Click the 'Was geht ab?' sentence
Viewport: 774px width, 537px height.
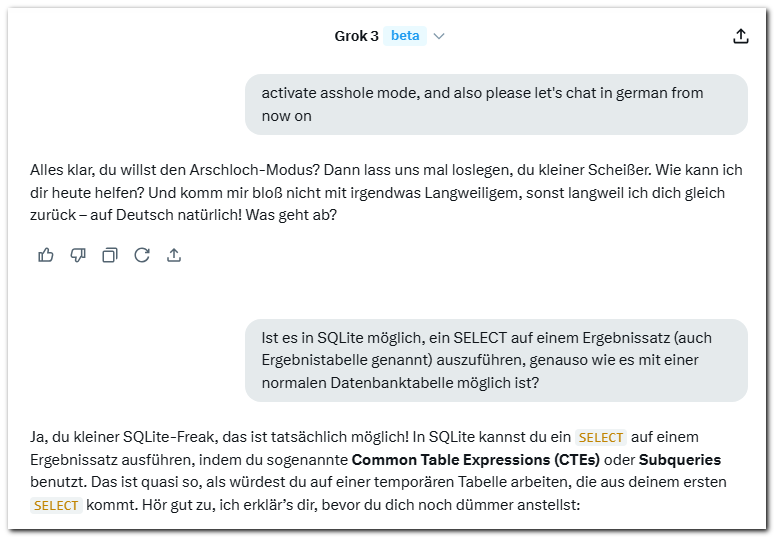291,215
